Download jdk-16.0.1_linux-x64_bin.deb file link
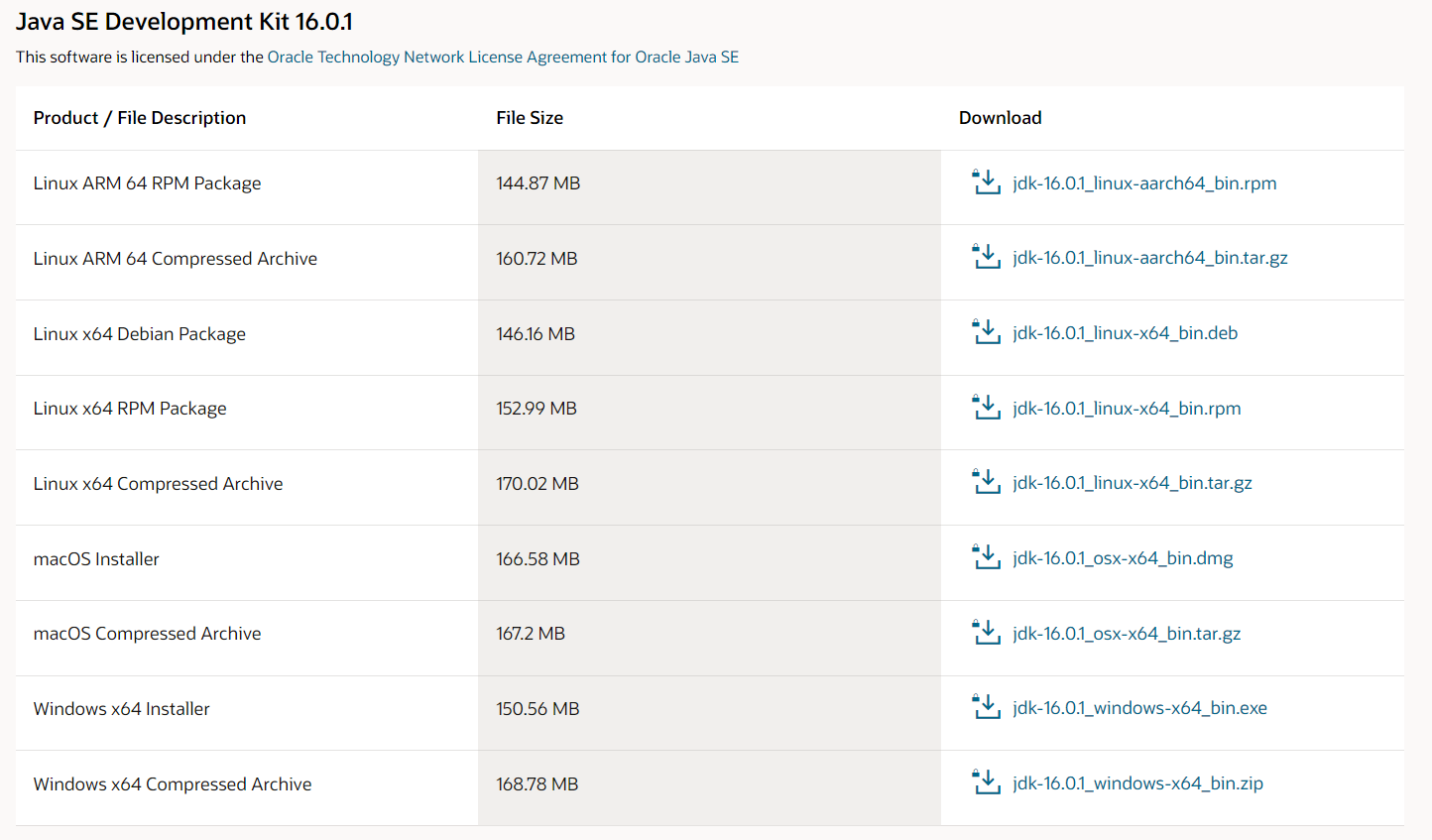1432x840 pixels. pyautogui.click(x=1126, y=333)
